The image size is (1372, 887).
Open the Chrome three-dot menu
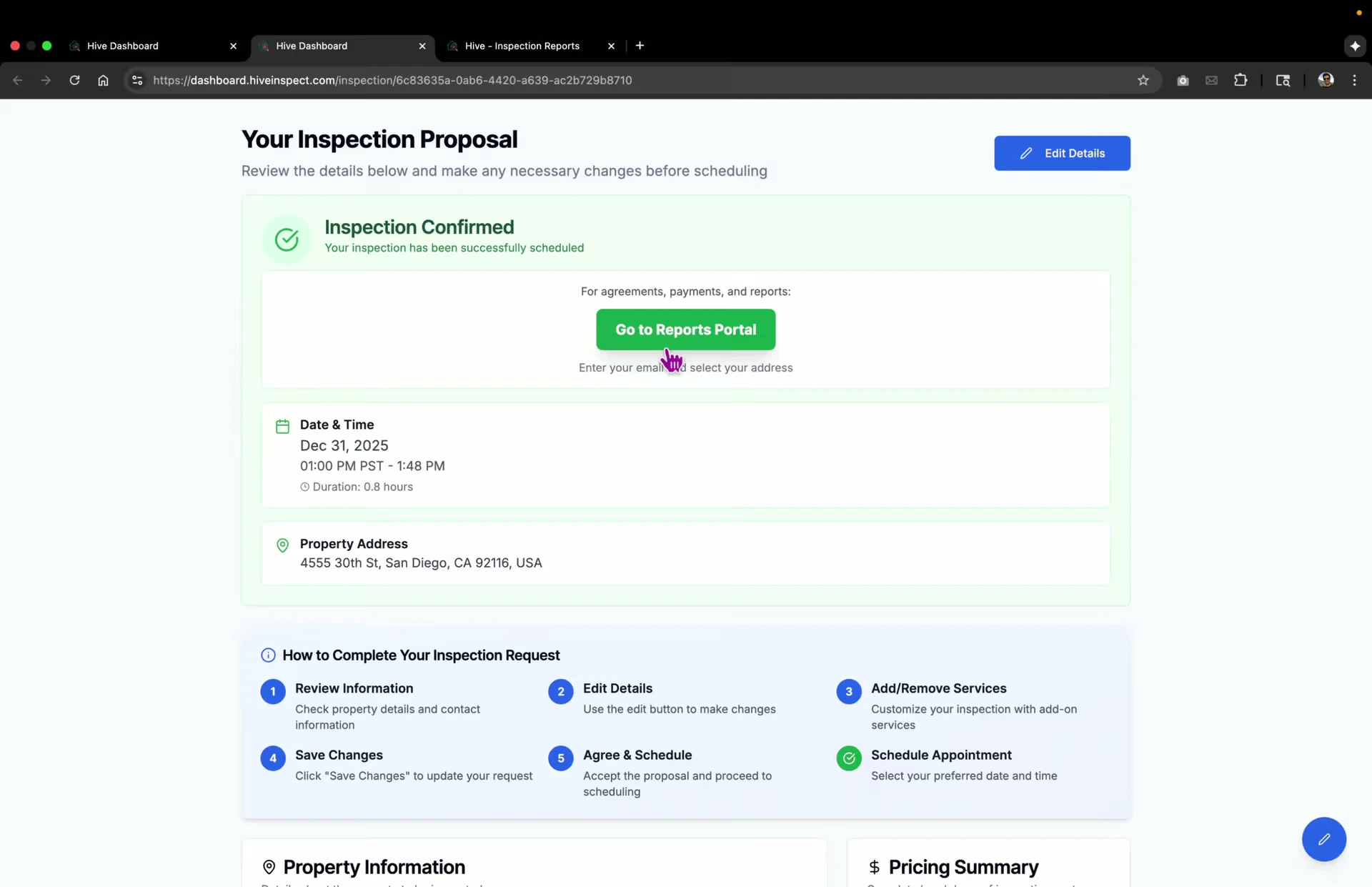pos(1354,80)
